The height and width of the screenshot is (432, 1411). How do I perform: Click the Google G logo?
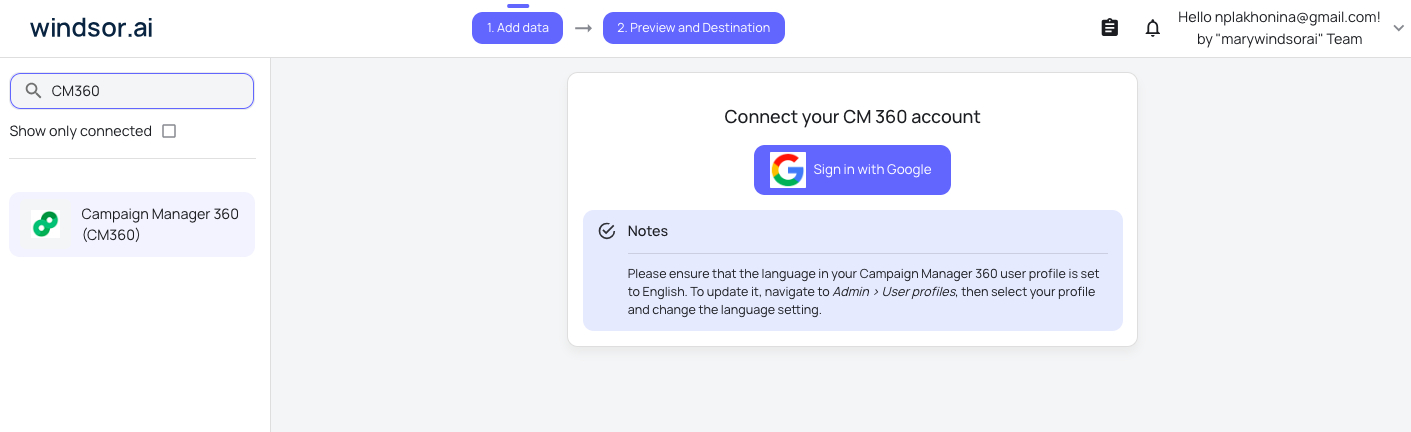(x=788, y=170)
